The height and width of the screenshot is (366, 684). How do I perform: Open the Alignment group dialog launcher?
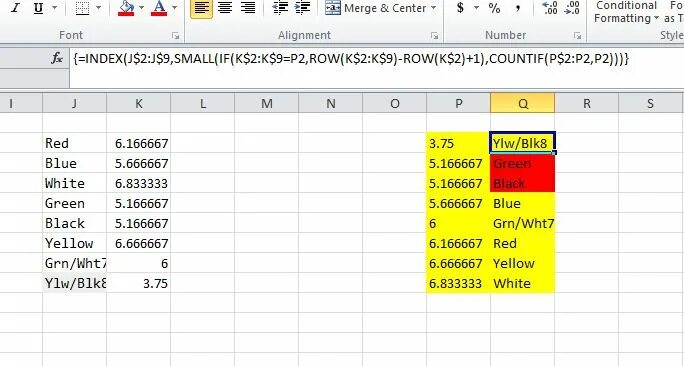(x=434, y=36)
